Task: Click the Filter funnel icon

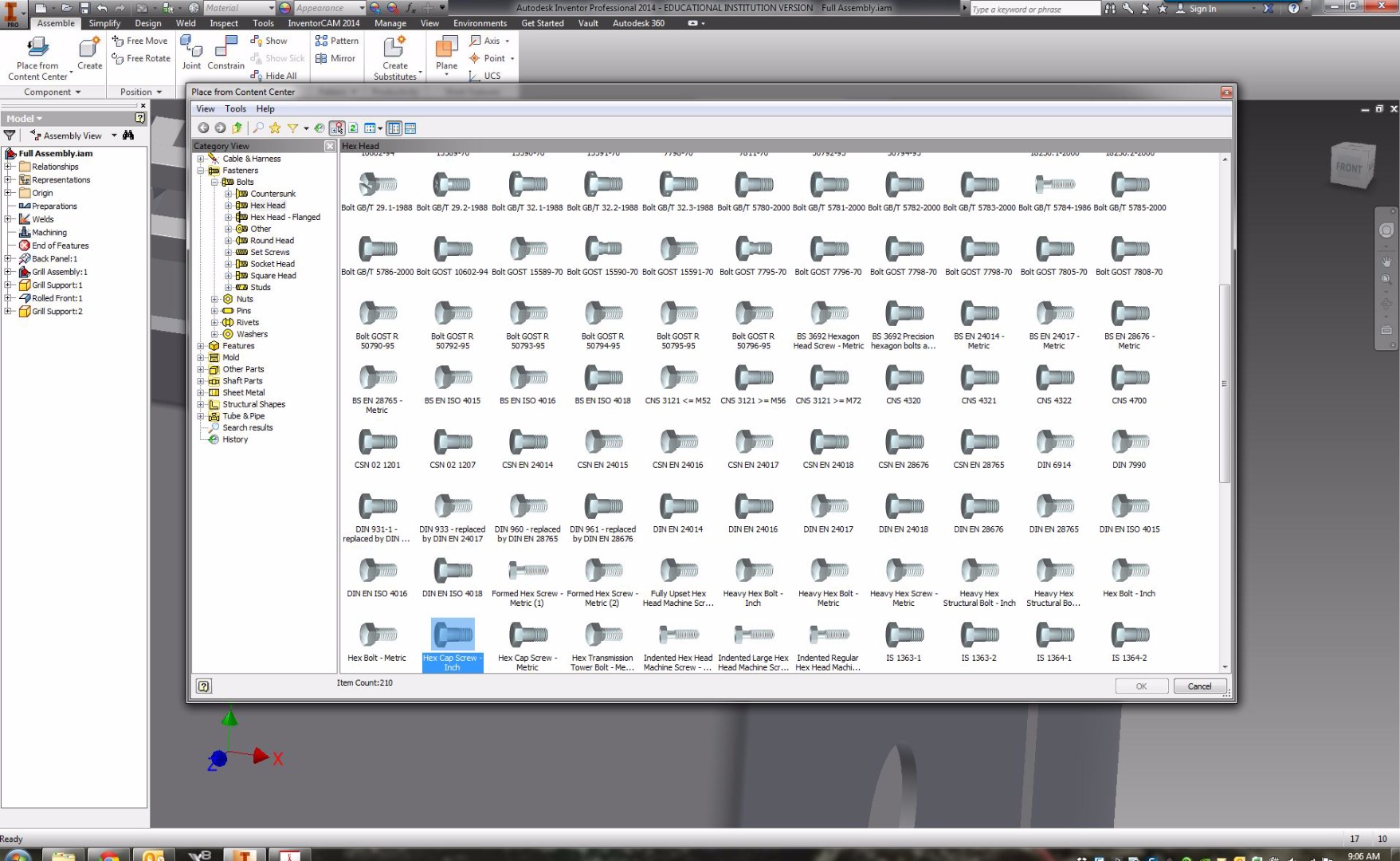Action: [292, 128]
